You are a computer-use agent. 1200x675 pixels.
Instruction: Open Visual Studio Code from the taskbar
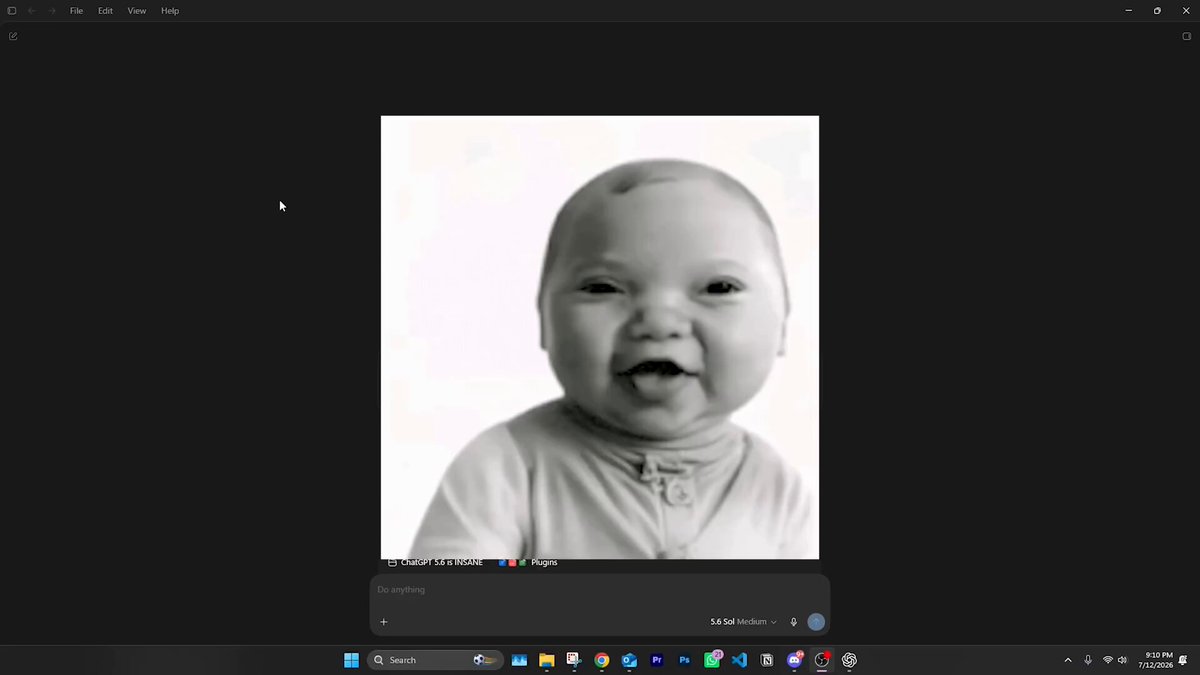coord(739,660)
